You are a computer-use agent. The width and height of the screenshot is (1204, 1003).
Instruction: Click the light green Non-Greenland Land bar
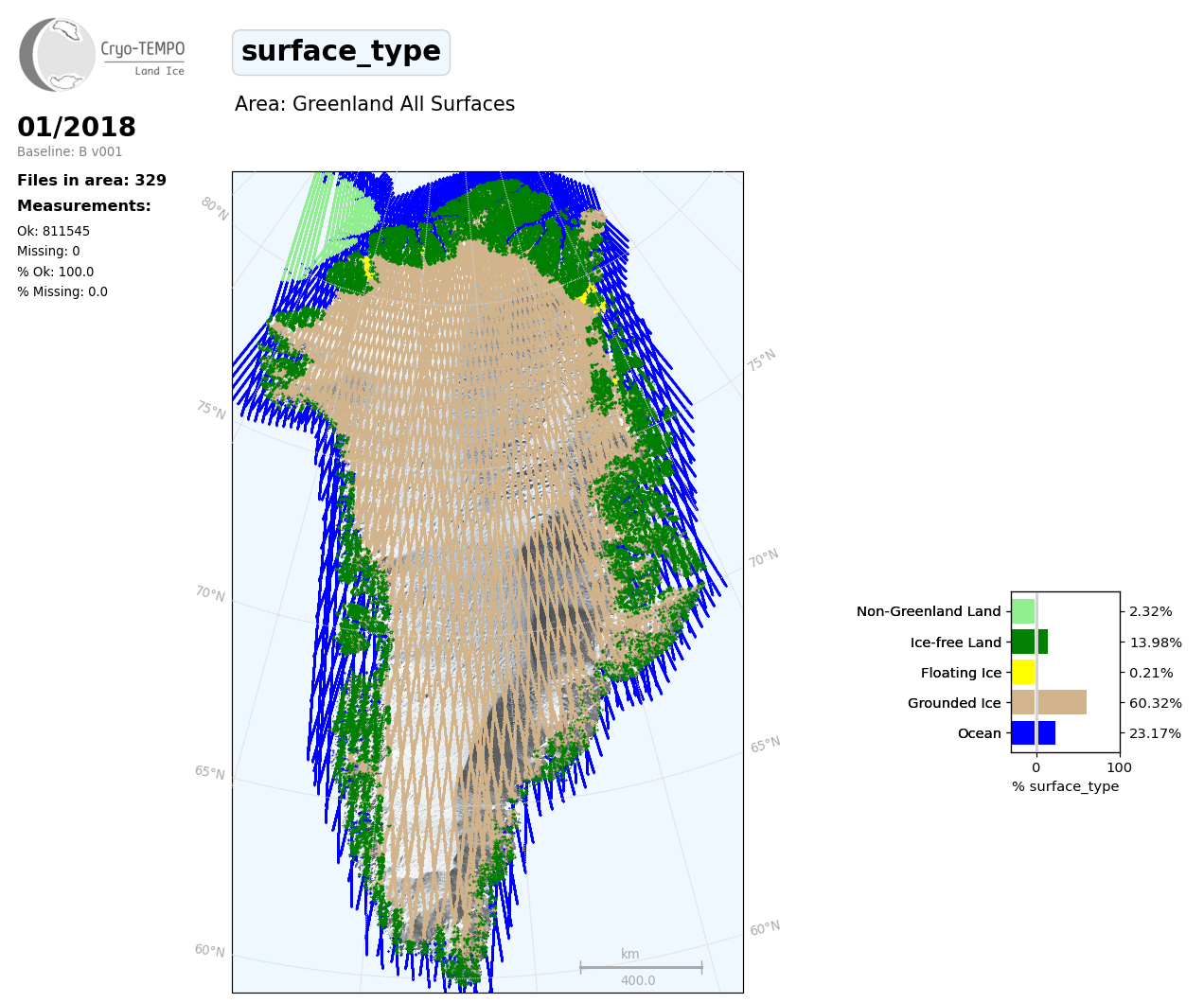click(x=1023, y=611)
